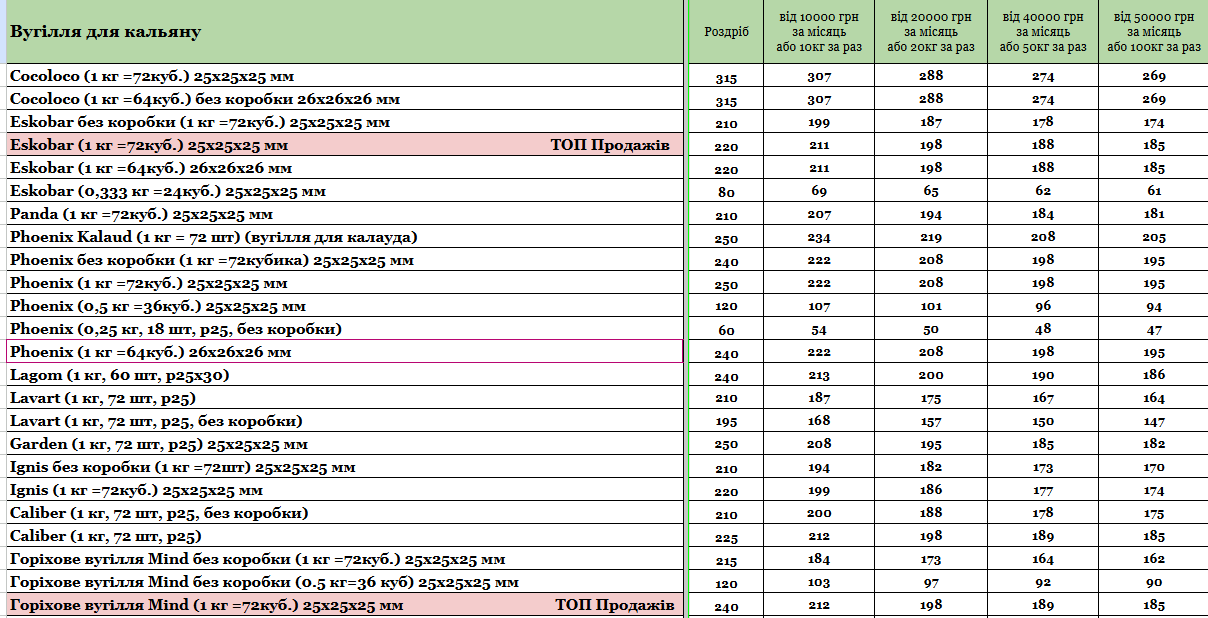The image size is (1208, 618).
Task: Select value 157 in Lavart без коробки row
Action: pos(931,422)
